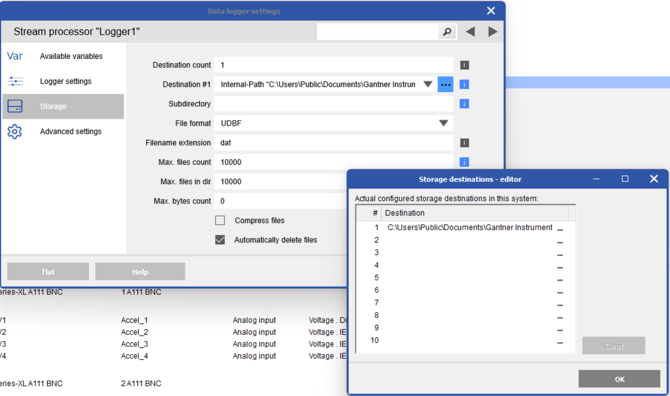Select Accel_1 in background window

click(134, 320)
